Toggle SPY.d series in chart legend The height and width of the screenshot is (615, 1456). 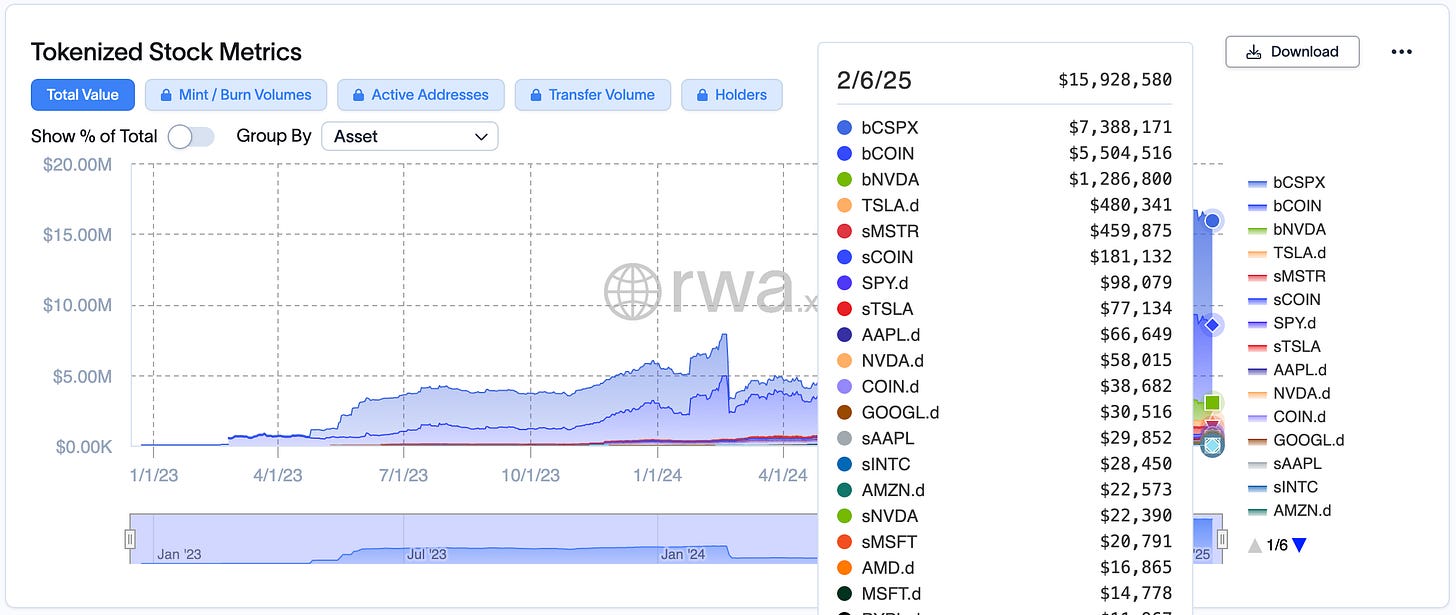click(1283, 323)
